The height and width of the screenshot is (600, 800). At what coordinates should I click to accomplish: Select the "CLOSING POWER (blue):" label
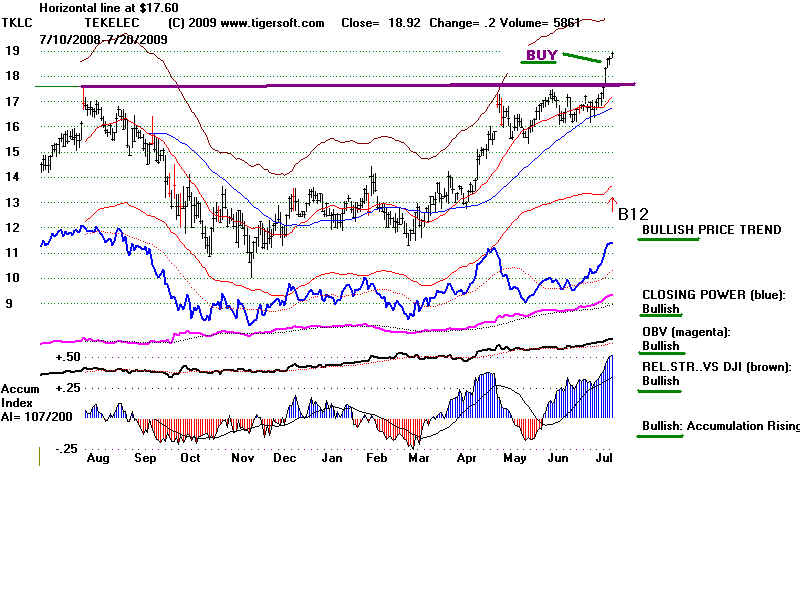(714, 294)
